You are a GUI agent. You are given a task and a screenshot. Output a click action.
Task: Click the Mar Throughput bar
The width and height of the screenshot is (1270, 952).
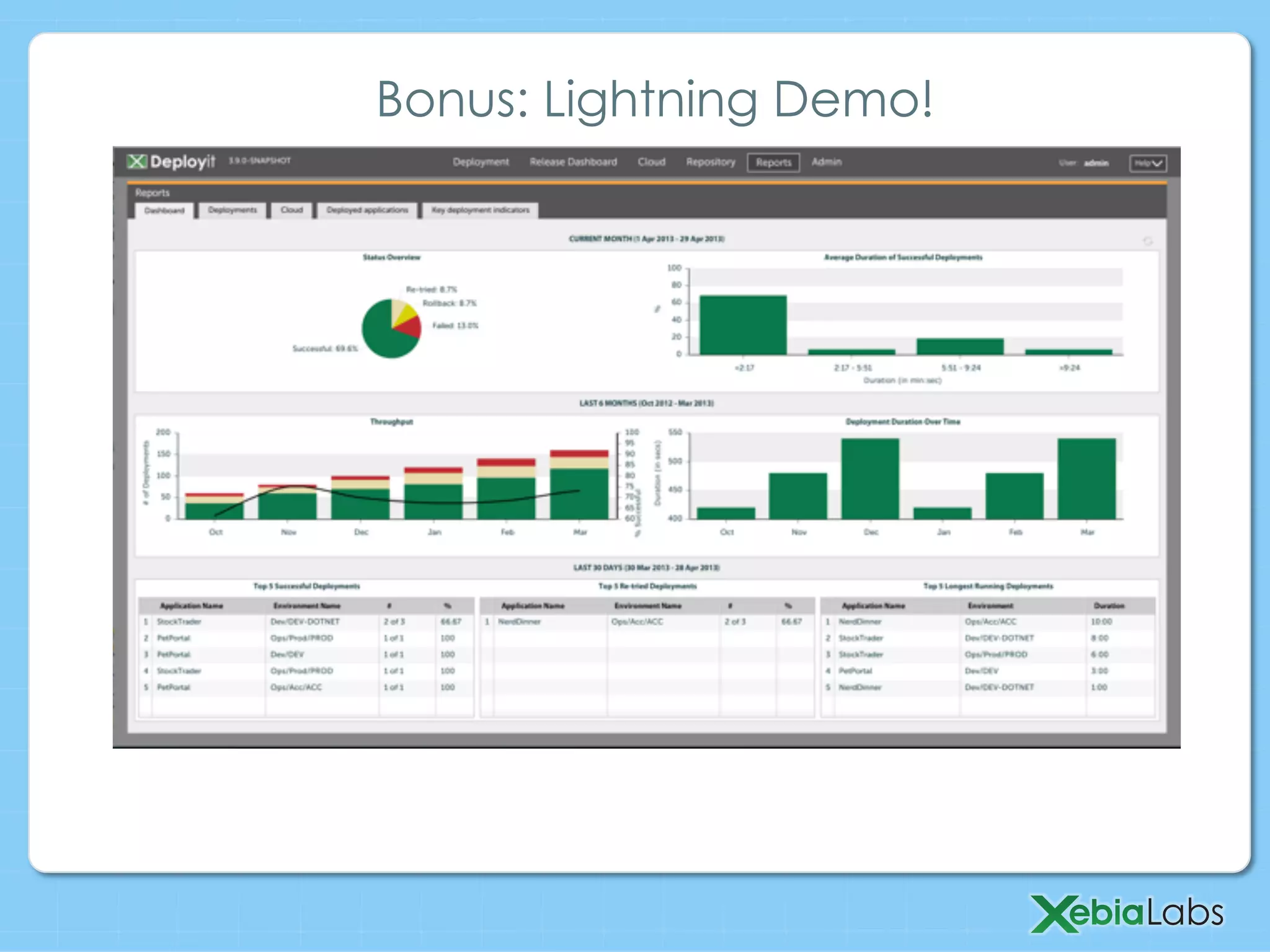coord(579,485)
